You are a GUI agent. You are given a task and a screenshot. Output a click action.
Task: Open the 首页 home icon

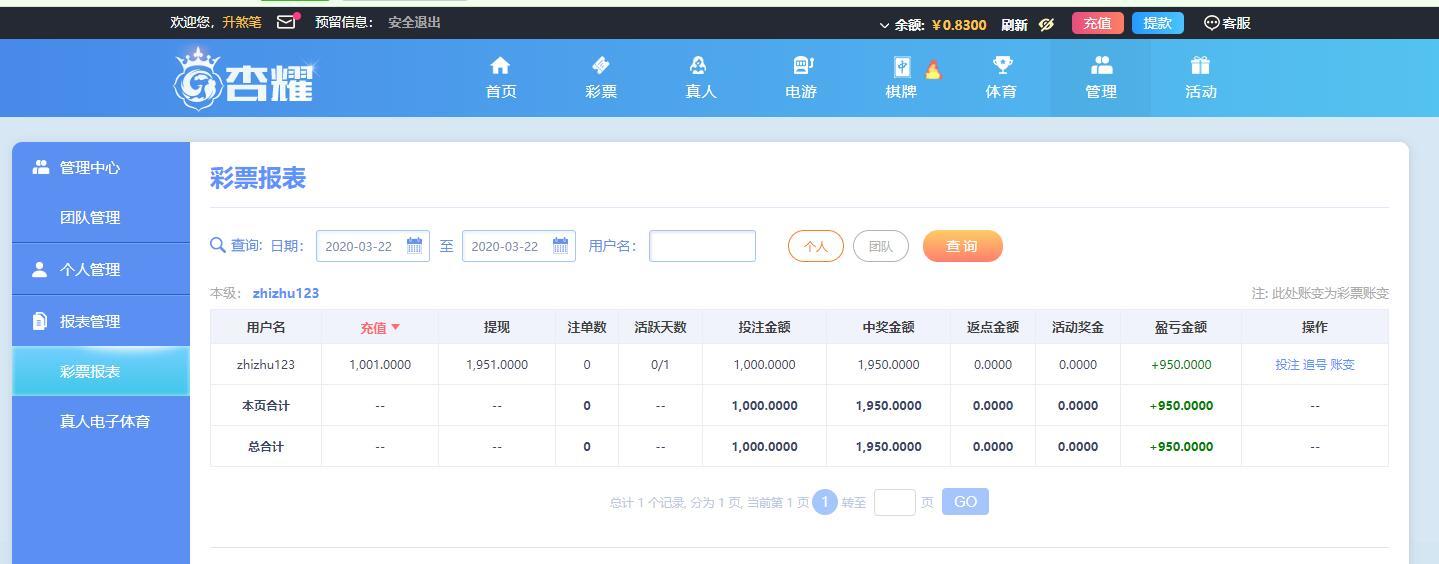[500, 66]
